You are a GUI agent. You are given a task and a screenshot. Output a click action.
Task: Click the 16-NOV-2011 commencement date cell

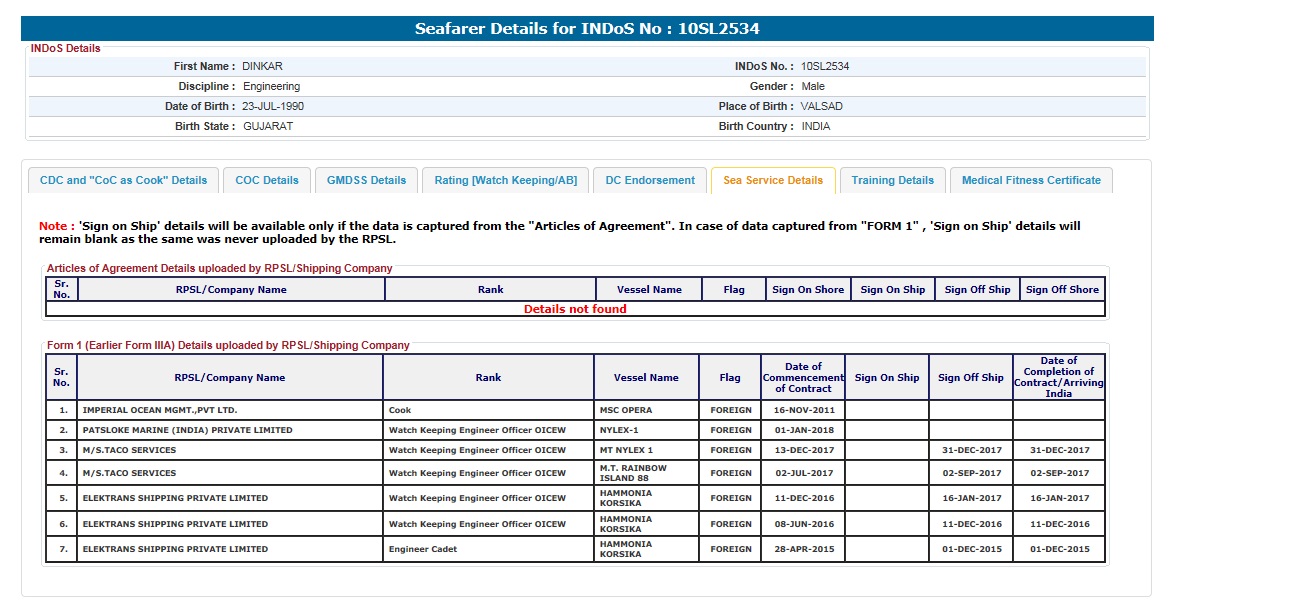[x=802, y=410]
